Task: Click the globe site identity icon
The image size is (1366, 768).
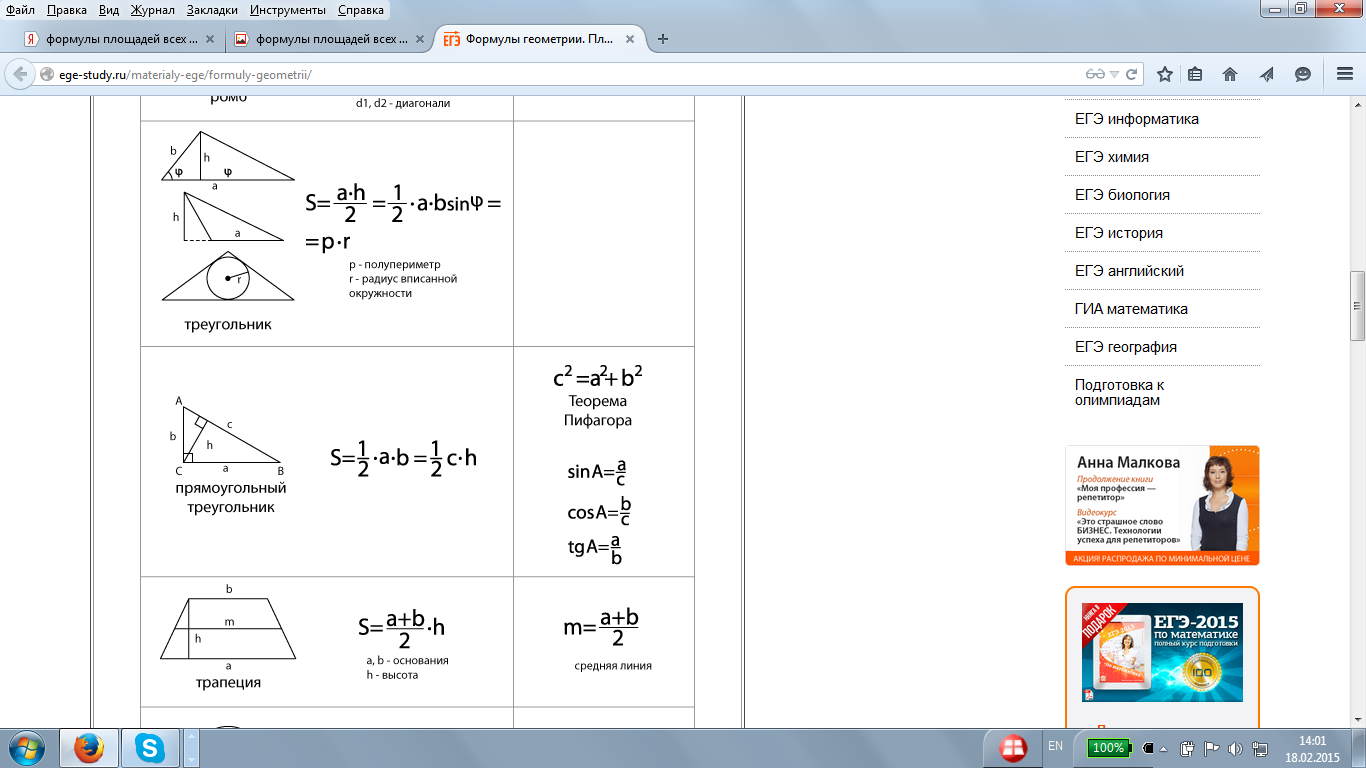Action: pyautogui.click(x=47, y=74)
